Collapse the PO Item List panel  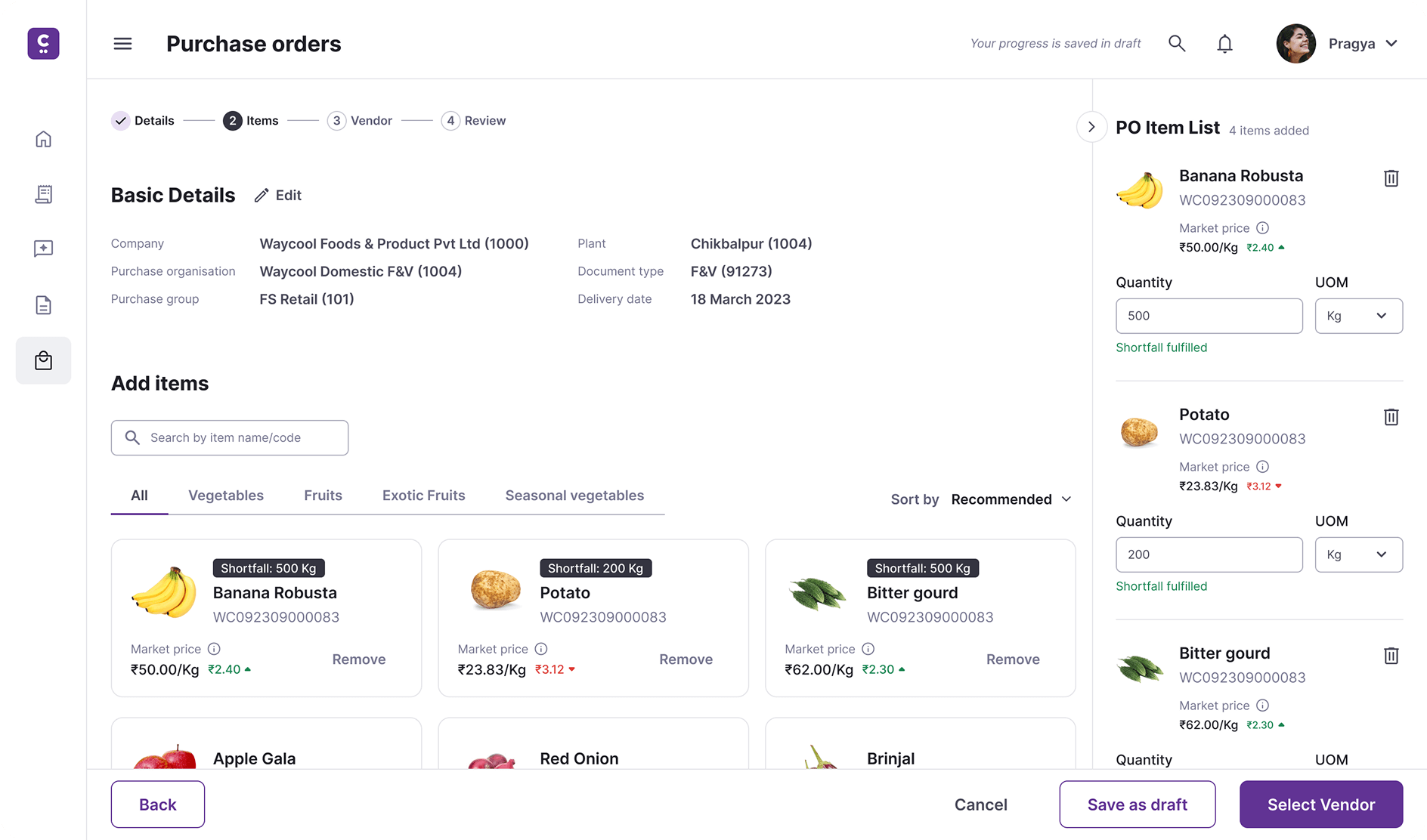[x=1091, y=127]
